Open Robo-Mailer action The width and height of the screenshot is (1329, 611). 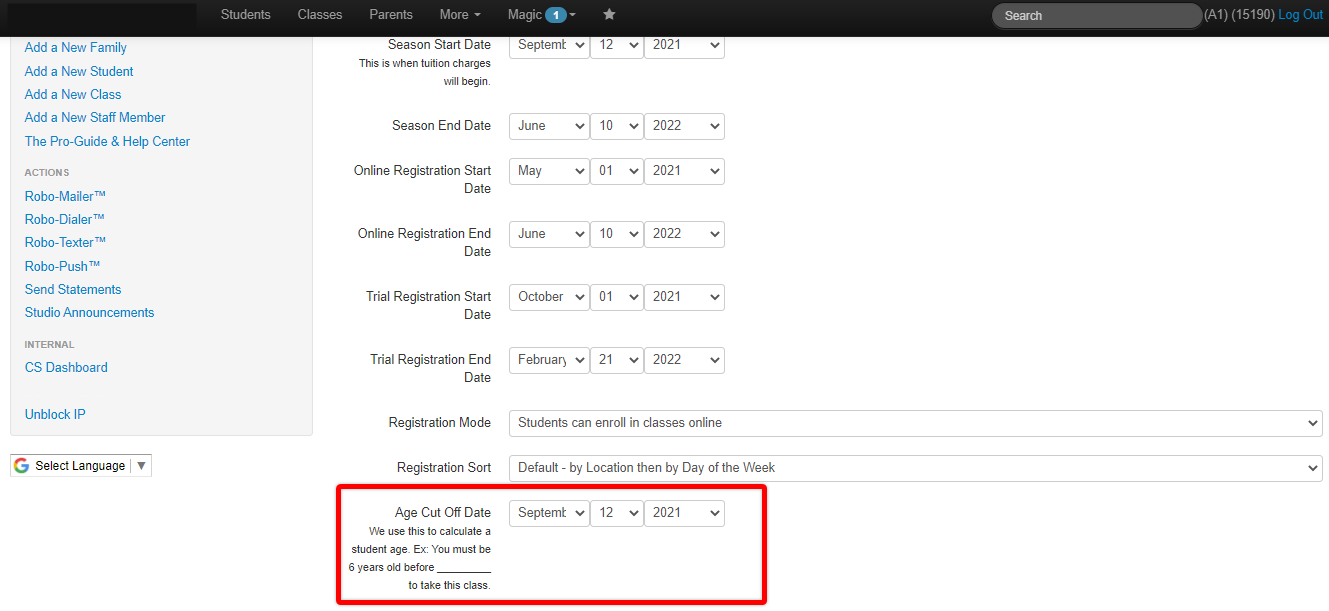[x=65, y=196]
